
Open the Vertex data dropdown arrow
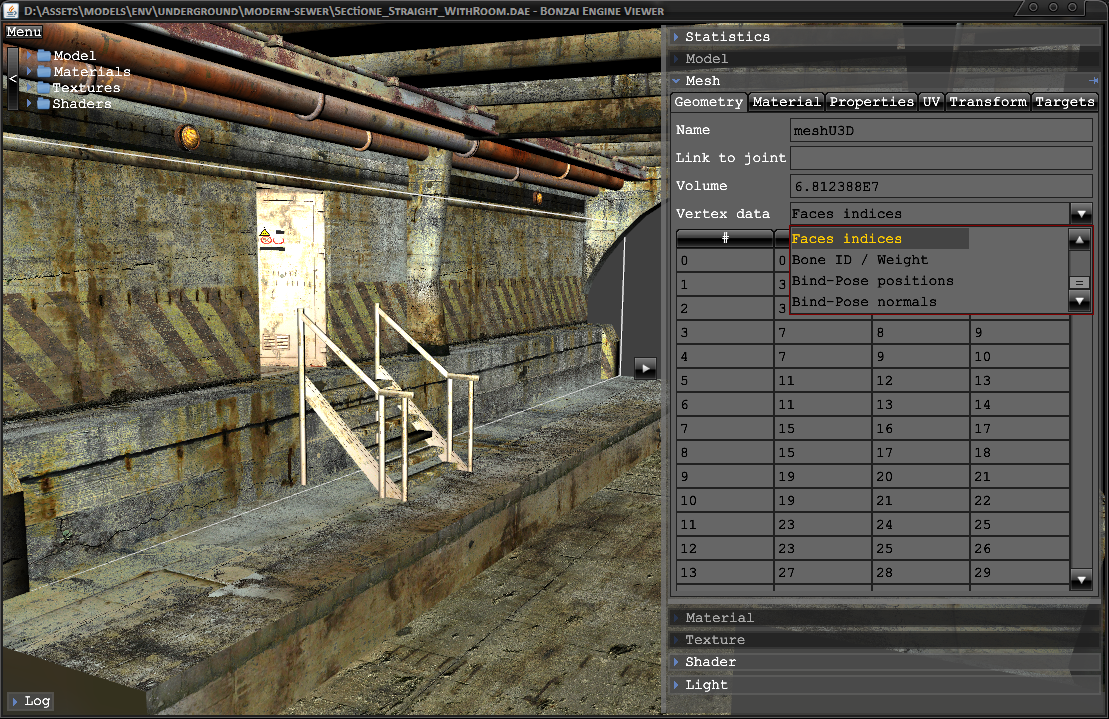coord(1081,214)
